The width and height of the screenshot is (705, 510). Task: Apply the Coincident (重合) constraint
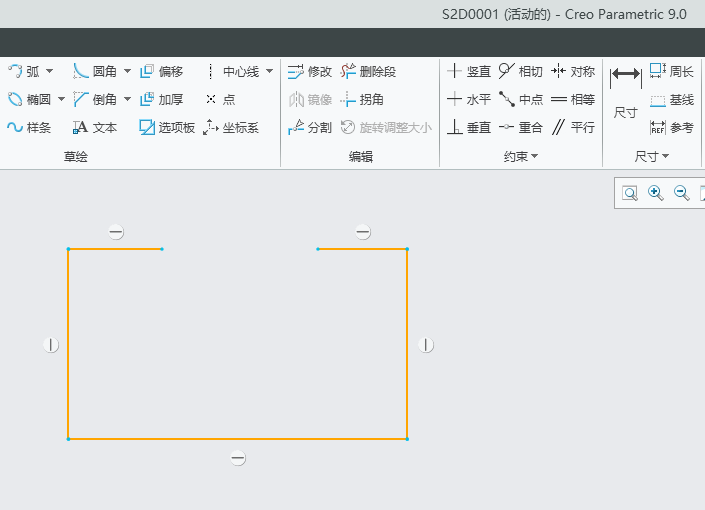[521, 128]
